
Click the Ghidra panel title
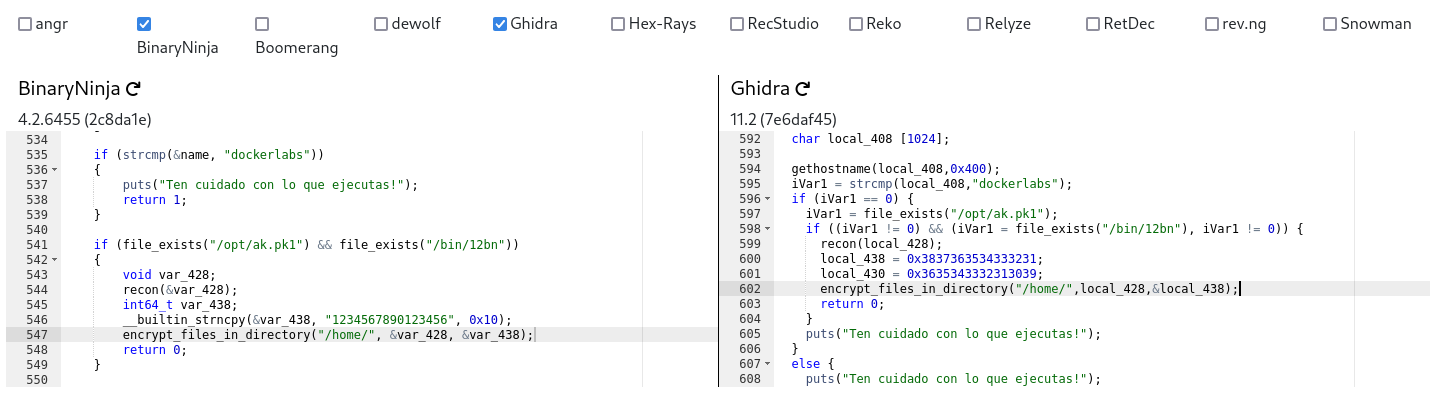tap(760, 89)
